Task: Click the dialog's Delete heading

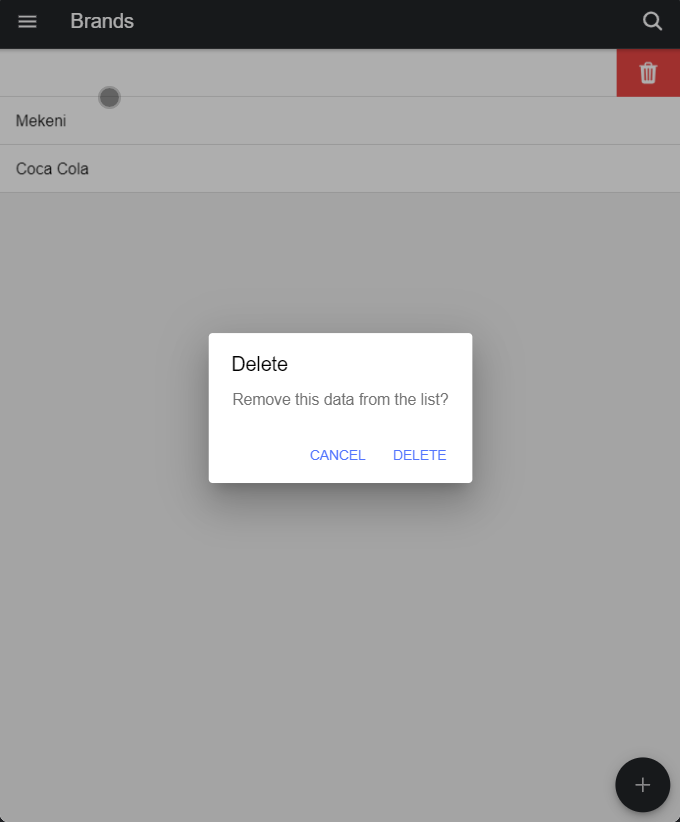Action: pos(260,364)
